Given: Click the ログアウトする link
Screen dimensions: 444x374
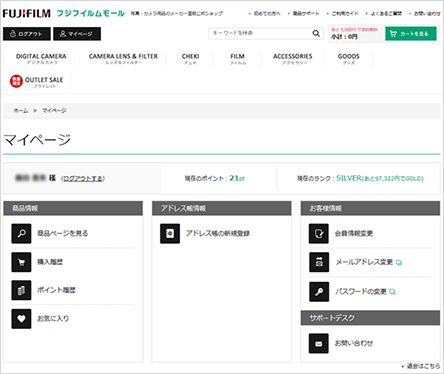Looking at the screenshot, I should pos(83,179).
